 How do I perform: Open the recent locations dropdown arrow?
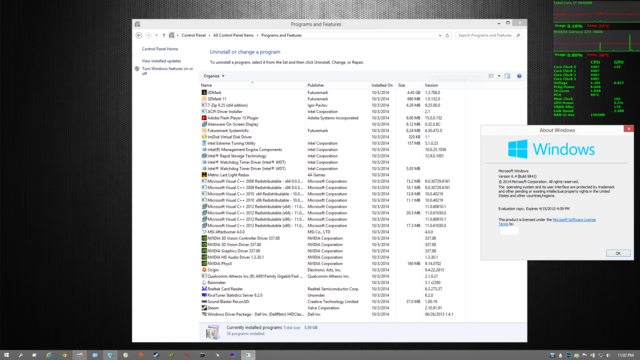(156, 36)
